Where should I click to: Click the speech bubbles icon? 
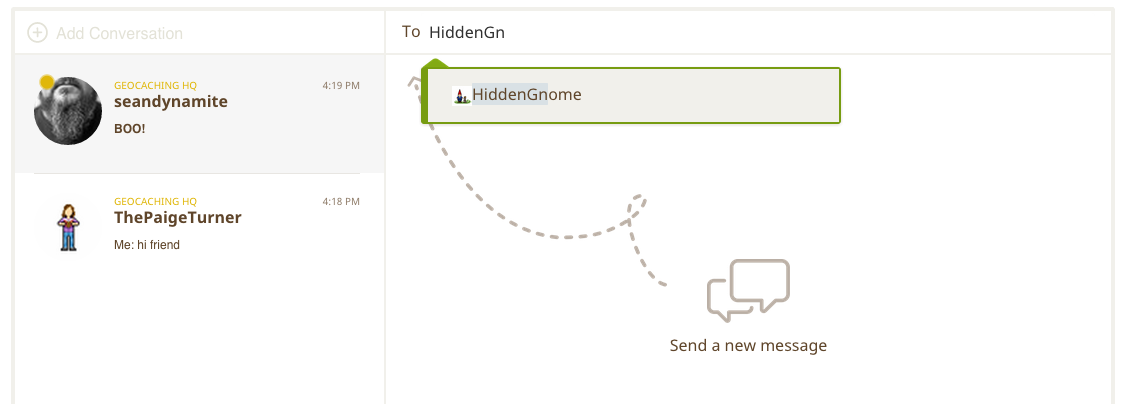(748, 290)
